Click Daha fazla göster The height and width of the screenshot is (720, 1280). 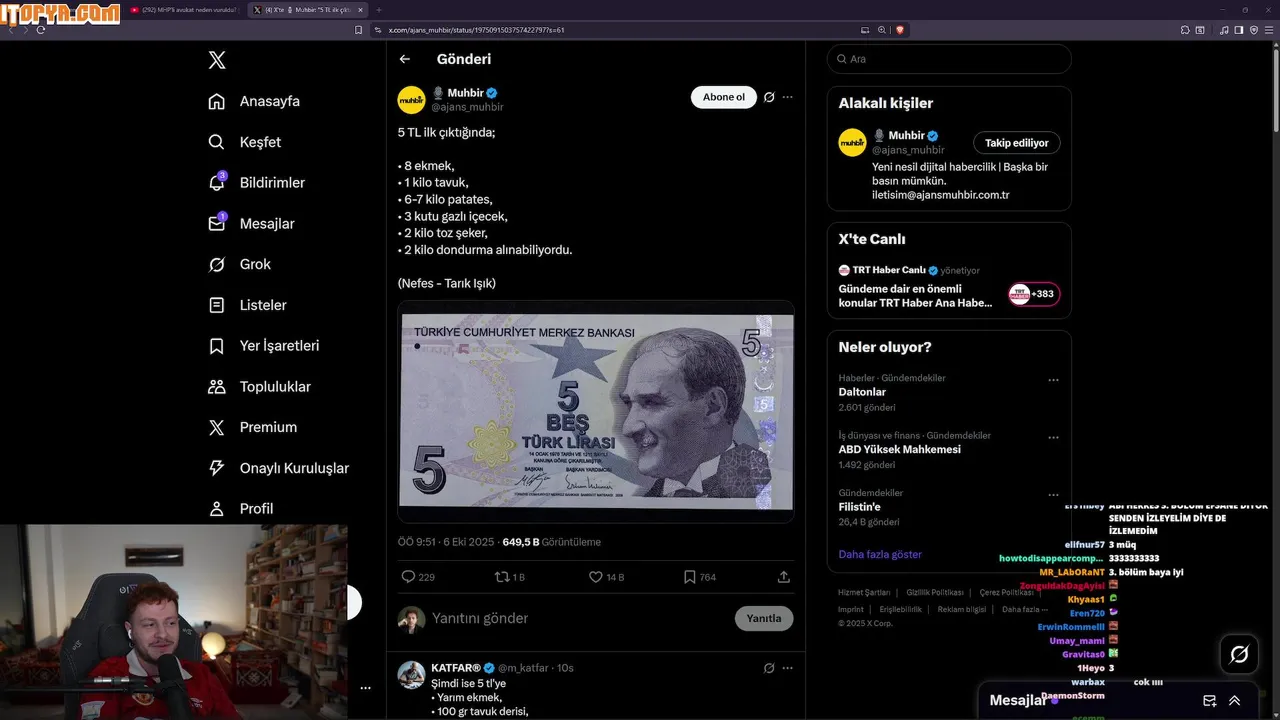(880, 554)
